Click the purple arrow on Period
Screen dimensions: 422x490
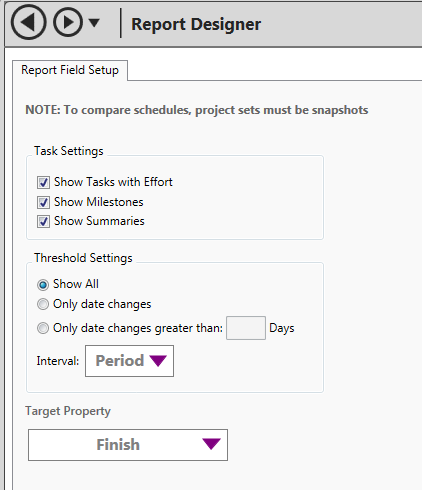point(158,361)
